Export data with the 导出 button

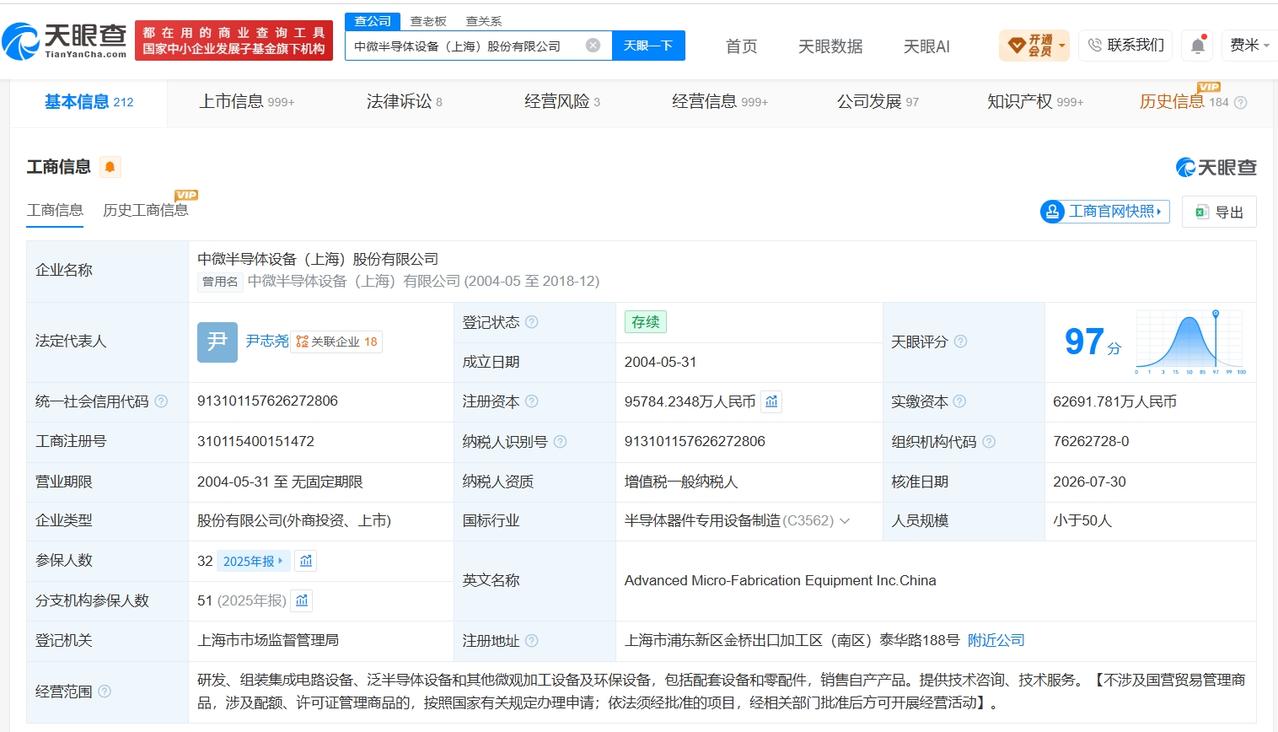[1219, 212]
